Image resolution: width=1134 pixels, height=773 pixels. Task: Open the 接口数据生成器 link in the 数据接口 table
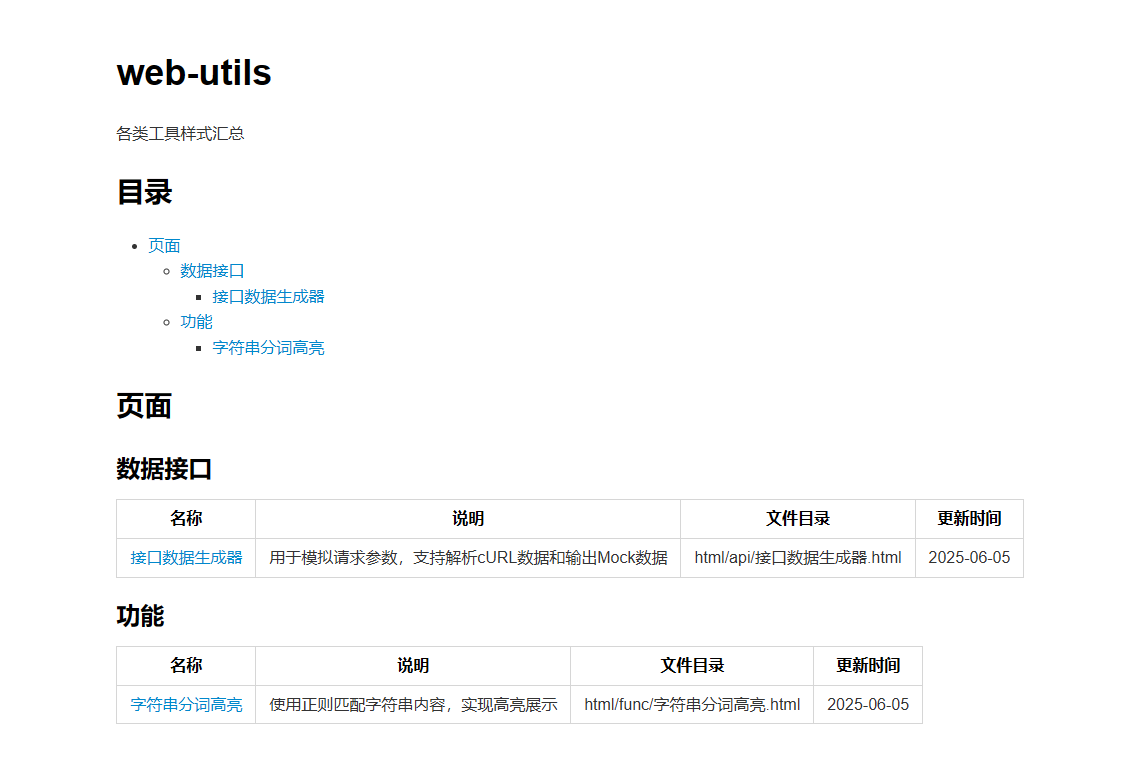coord(186,558)
